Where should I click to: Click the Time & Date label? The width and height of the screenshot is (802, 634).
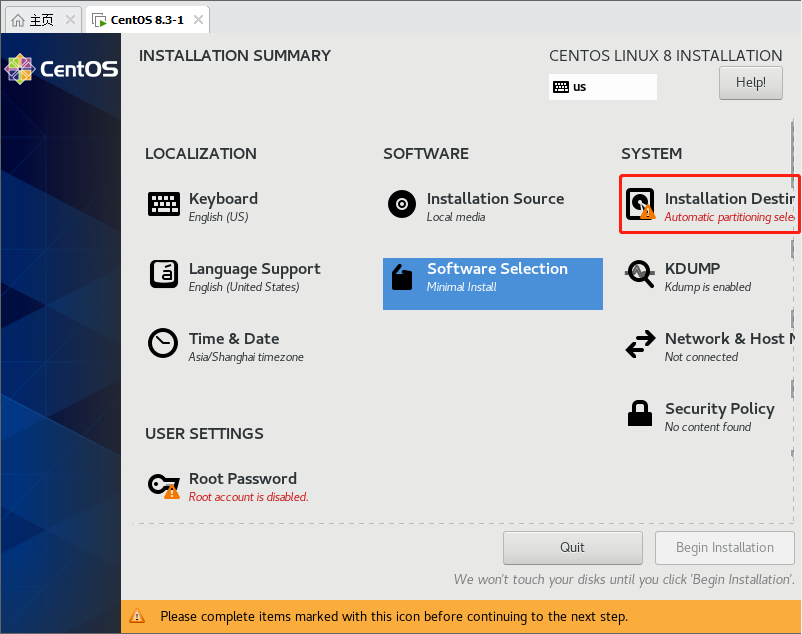pos(234,338)
